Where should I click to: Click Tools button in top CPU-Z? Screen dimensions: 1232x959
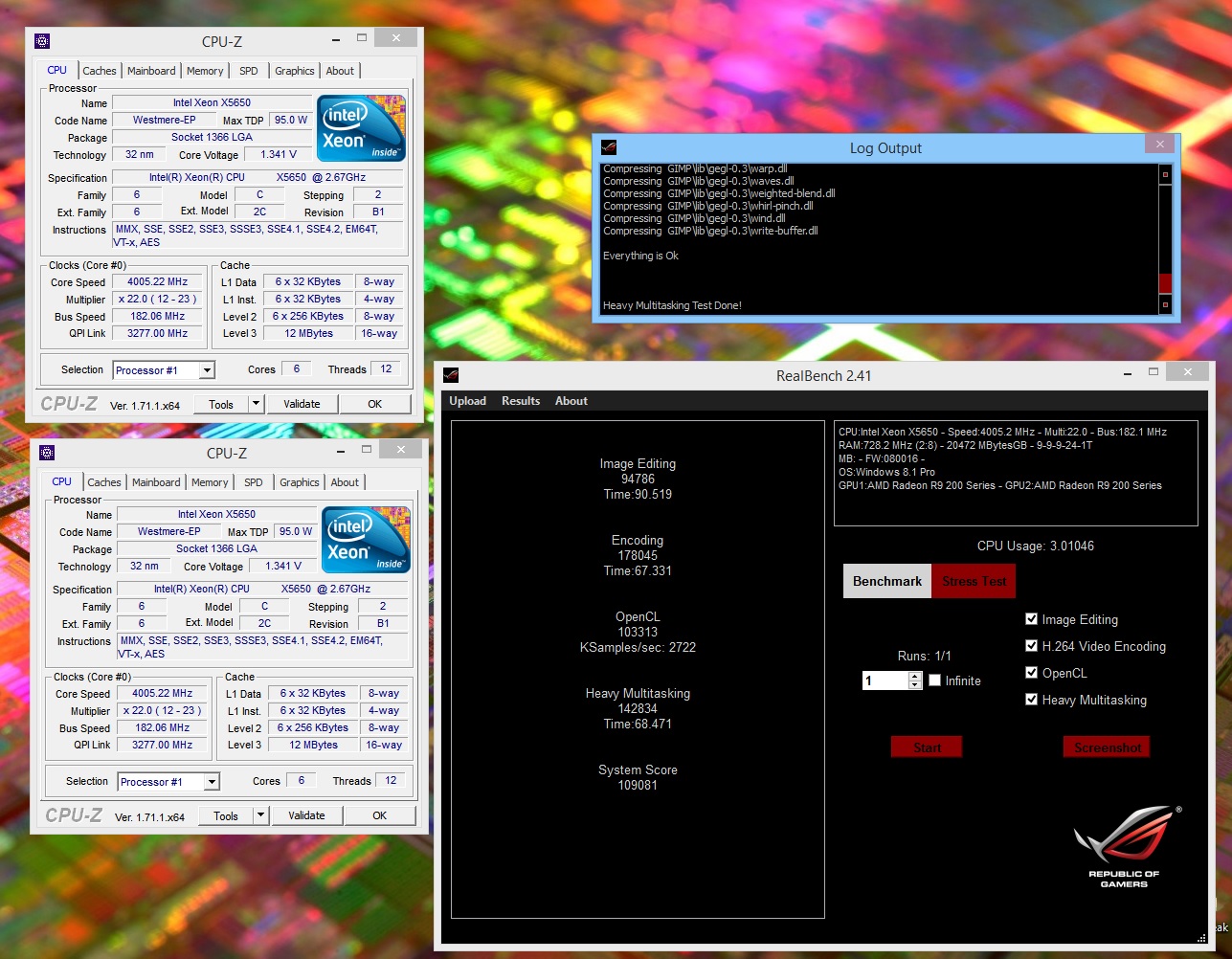221,404
